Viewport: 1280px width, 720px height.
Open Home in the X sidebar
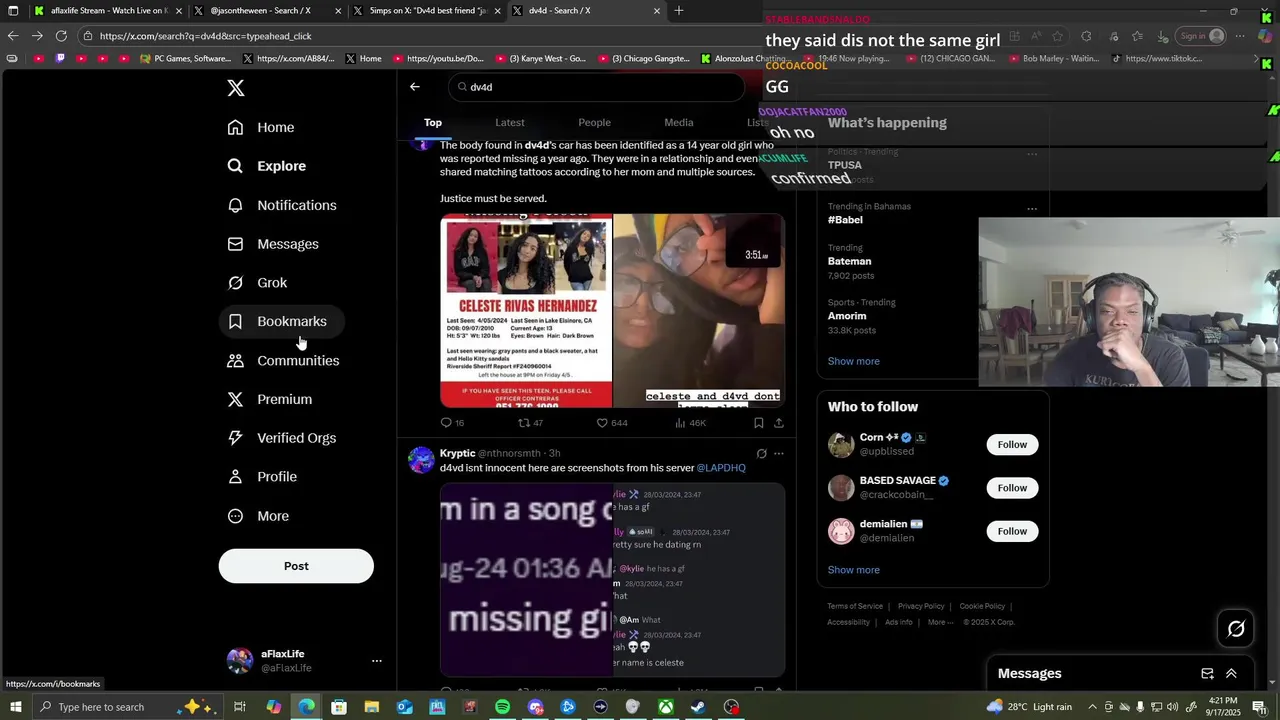point(261,127)
